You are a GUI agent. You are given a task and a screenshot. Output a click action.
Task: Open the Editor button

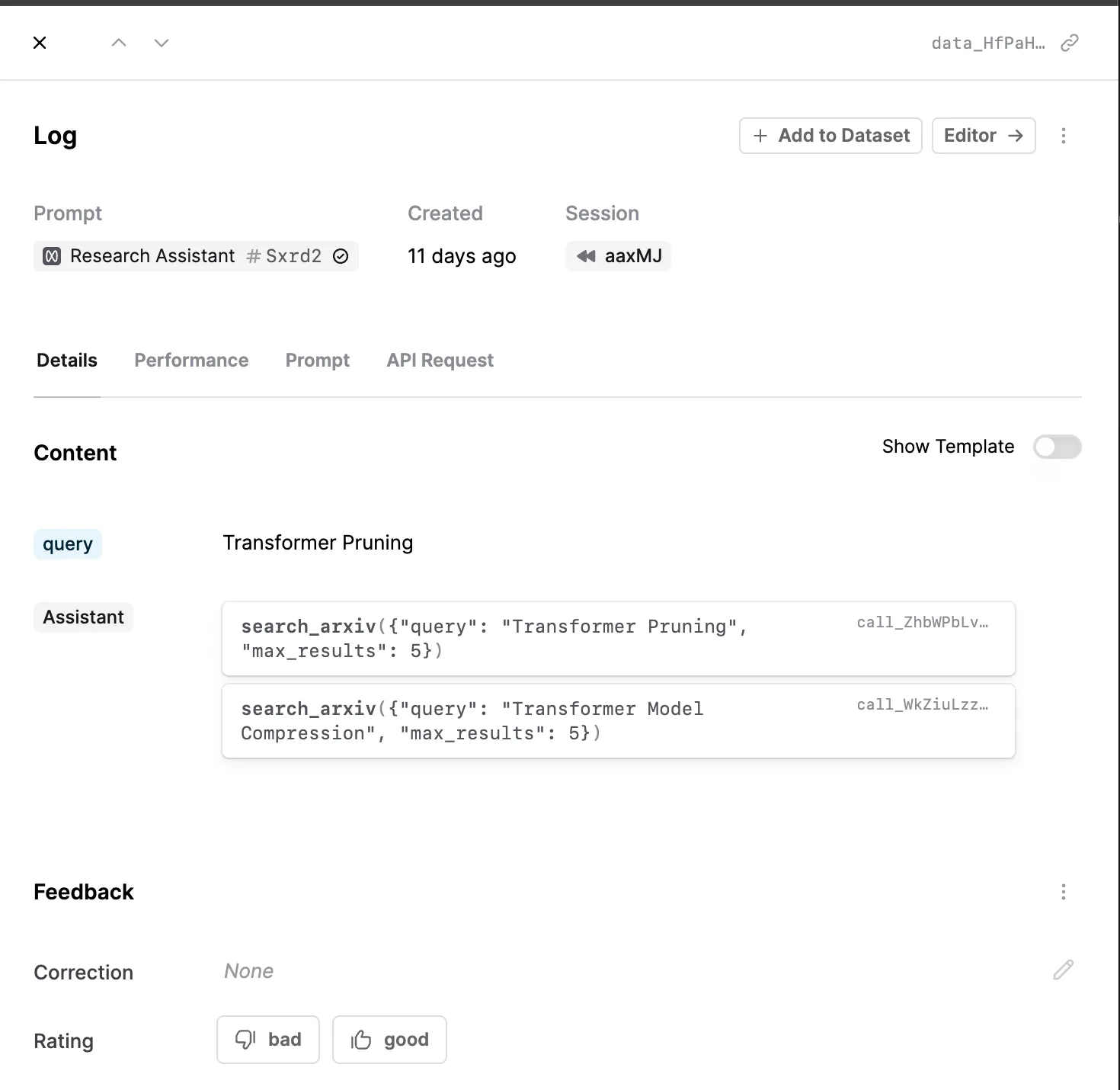984,136
